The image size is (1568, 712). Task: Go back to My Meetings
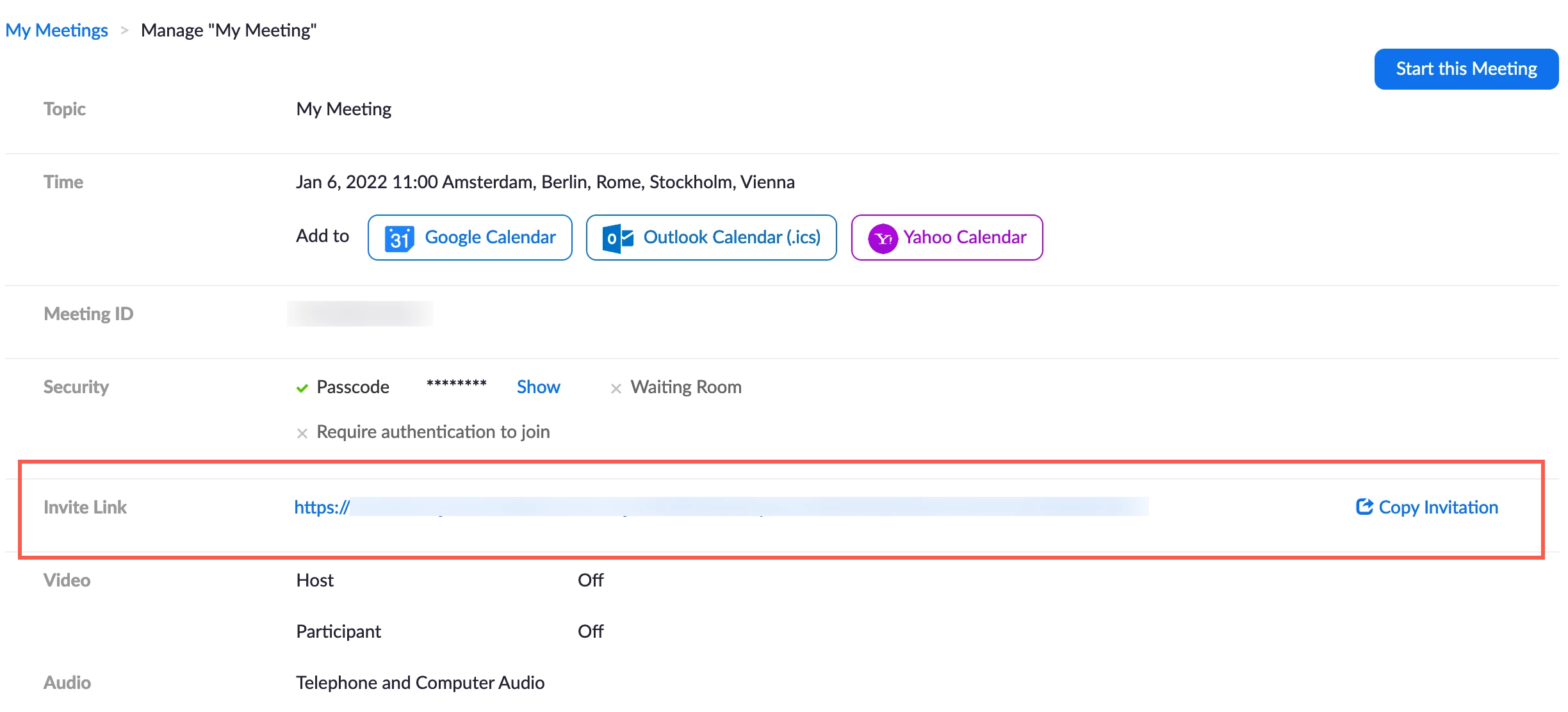pos(56,30)
